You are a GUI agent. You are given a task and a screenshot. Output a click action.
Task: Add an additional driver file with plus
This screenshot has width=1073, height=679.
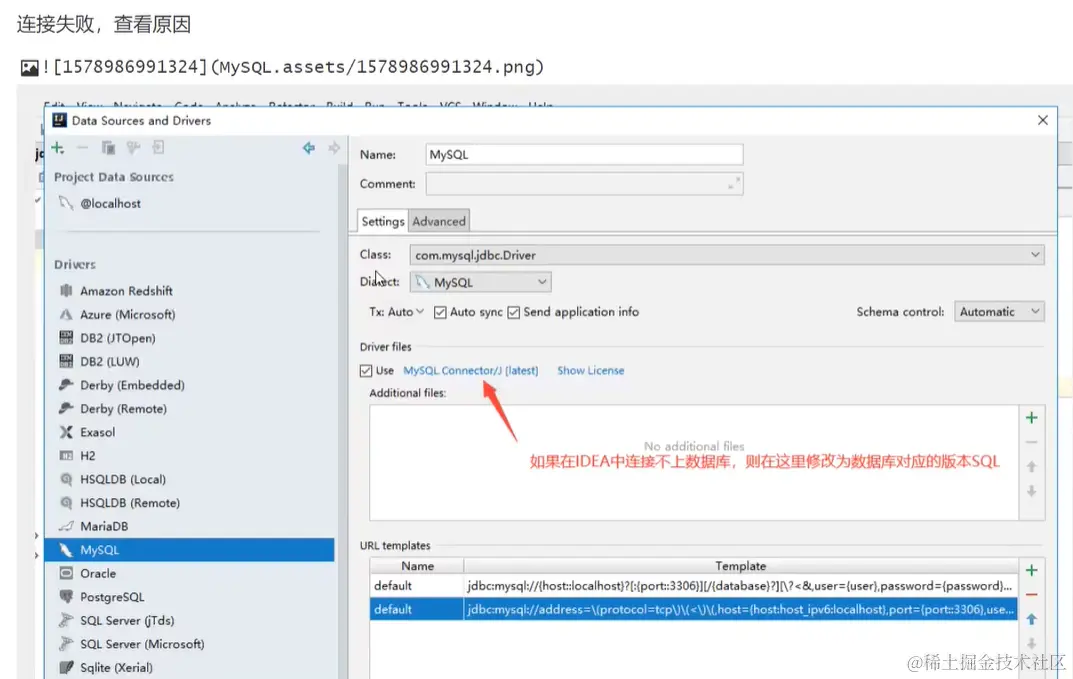[1031, 418]
